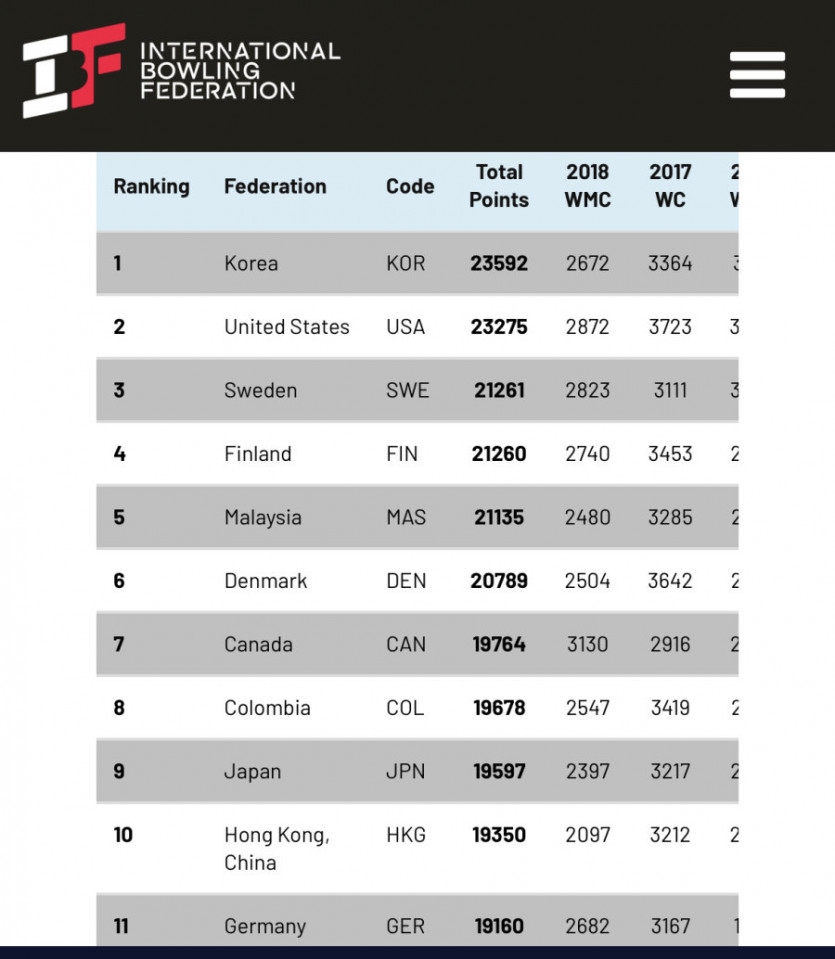
Task: Click the 2018 WMC column header
Action: (587, 186)
